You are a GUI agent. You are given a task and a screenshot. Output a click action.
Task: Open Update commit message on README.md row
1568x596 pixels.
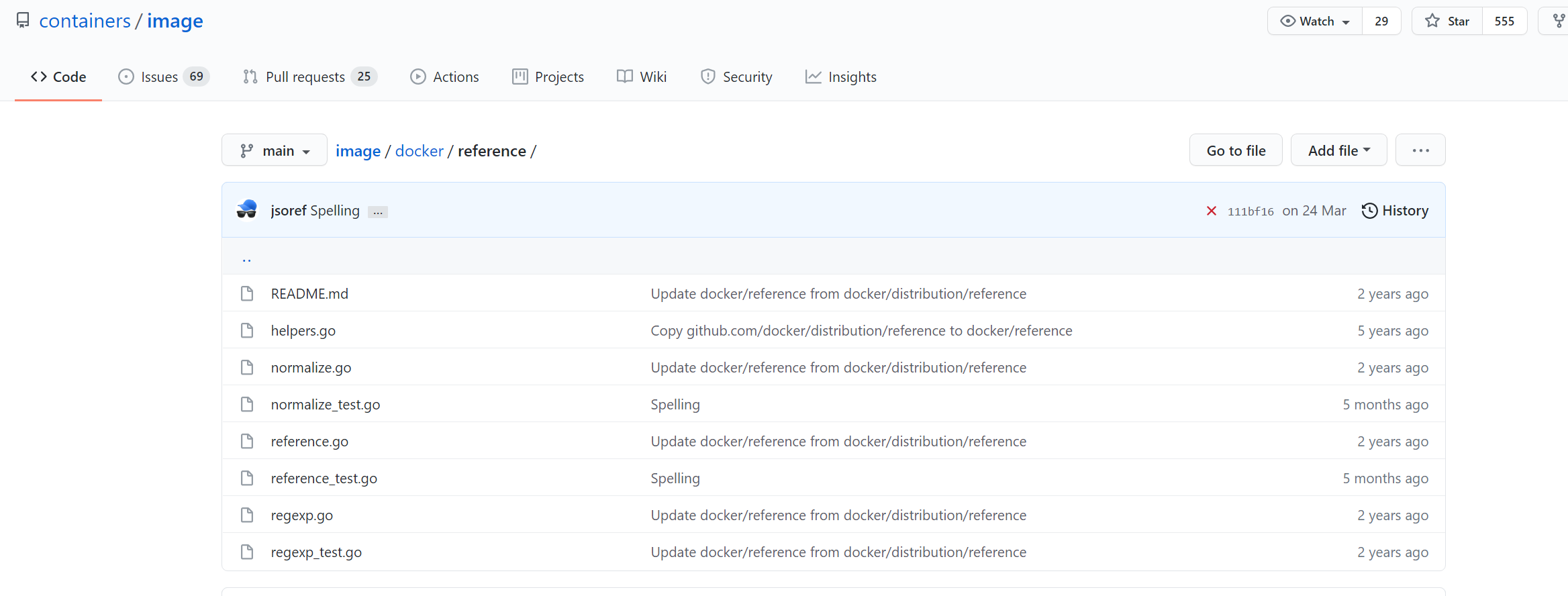[x=838, y=293]
